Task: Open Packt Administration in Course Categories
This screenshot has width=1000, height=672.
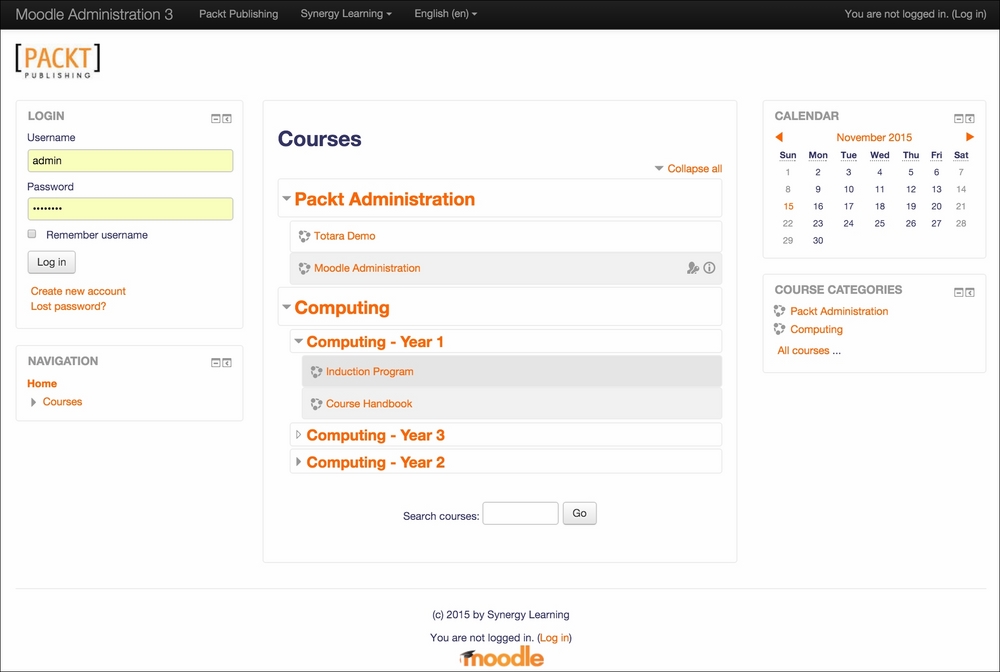Action: (839, 311)
